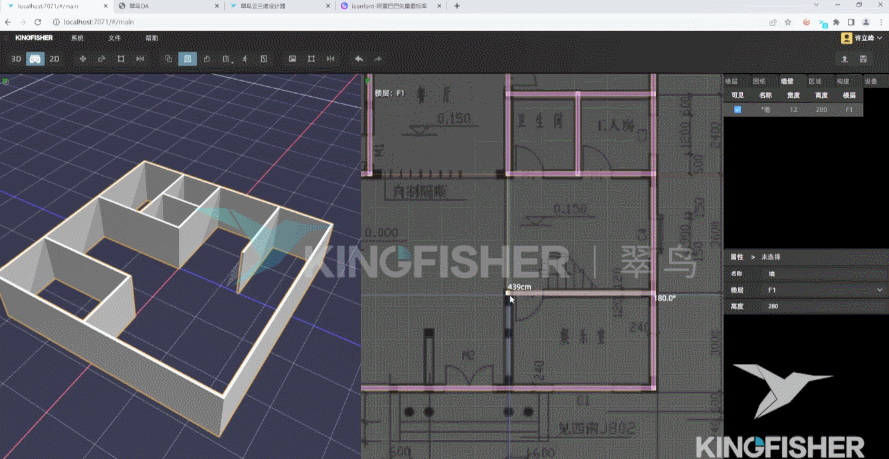The height and width of the screenshot is (459, 889).
Task: Open the 系统 menu
Action: pos(77,38)
